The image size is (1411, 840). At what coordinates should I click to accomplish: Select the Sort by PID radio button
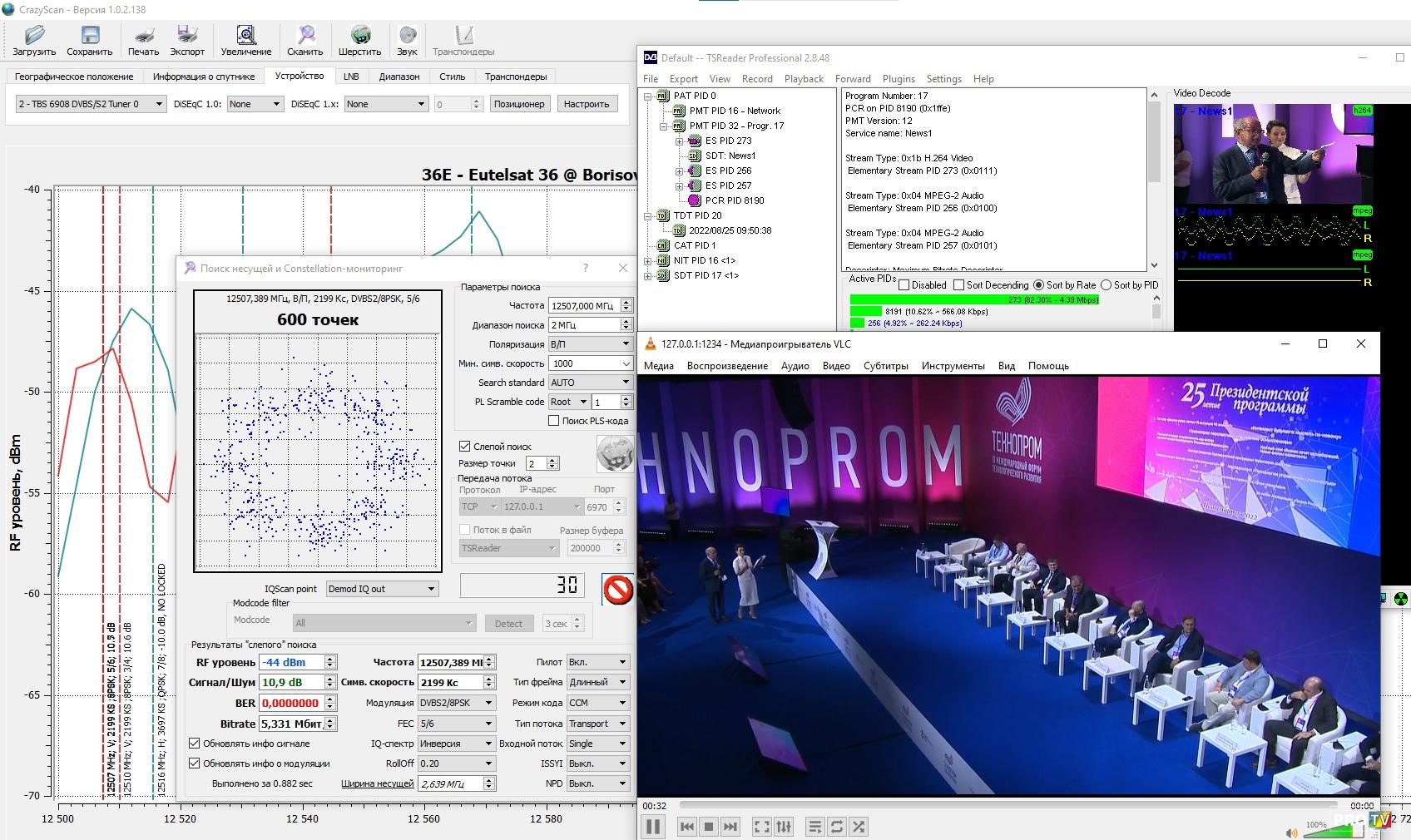1107,285
